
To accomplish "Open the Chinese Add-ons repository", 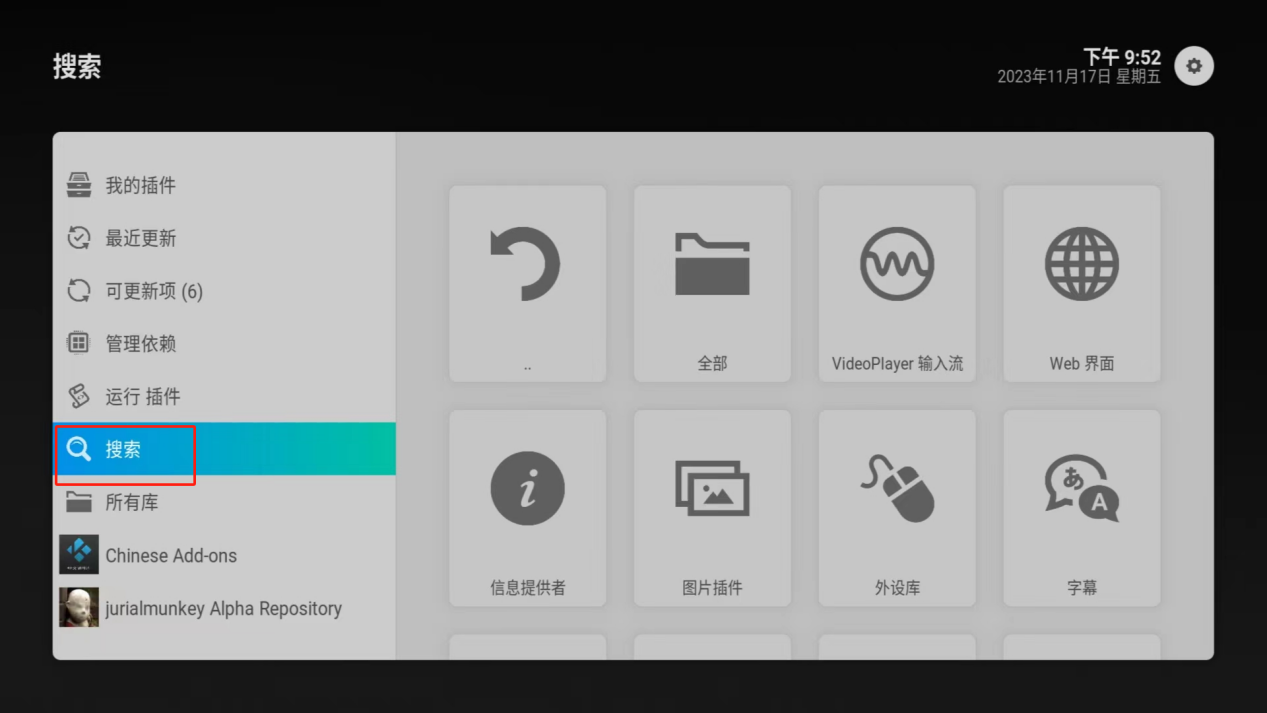I will [x=170, y=556].
